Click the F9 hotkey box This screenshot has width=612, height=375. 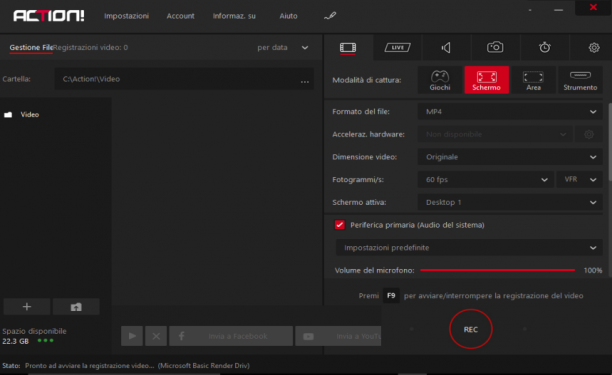click(x=391, y=296)
